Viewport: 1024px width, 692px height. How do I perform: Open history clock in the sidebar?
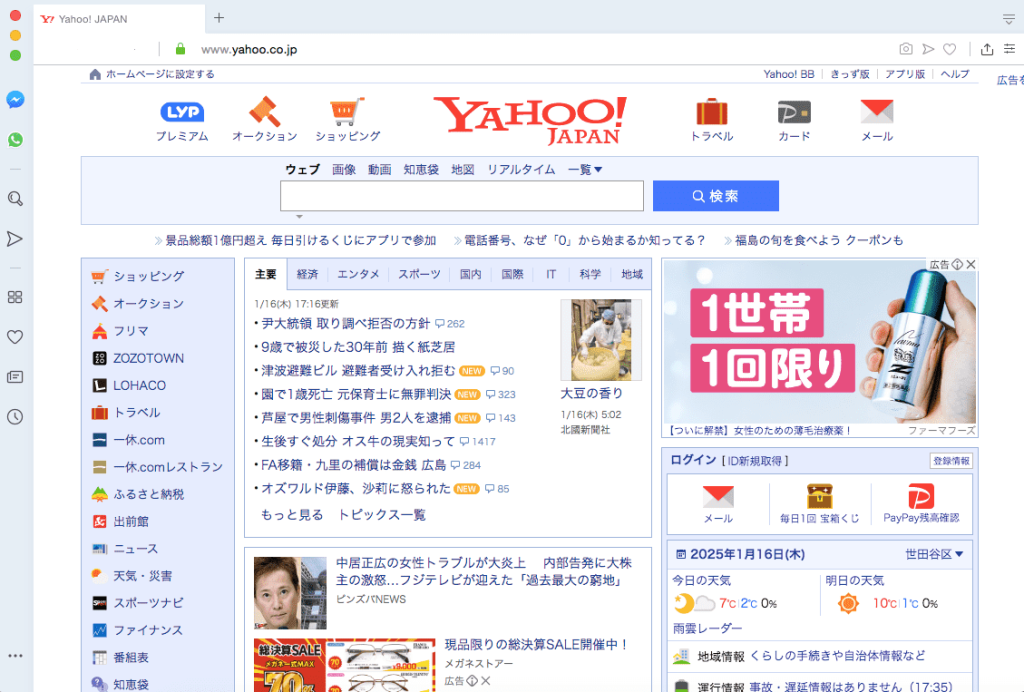pos(15,417)
